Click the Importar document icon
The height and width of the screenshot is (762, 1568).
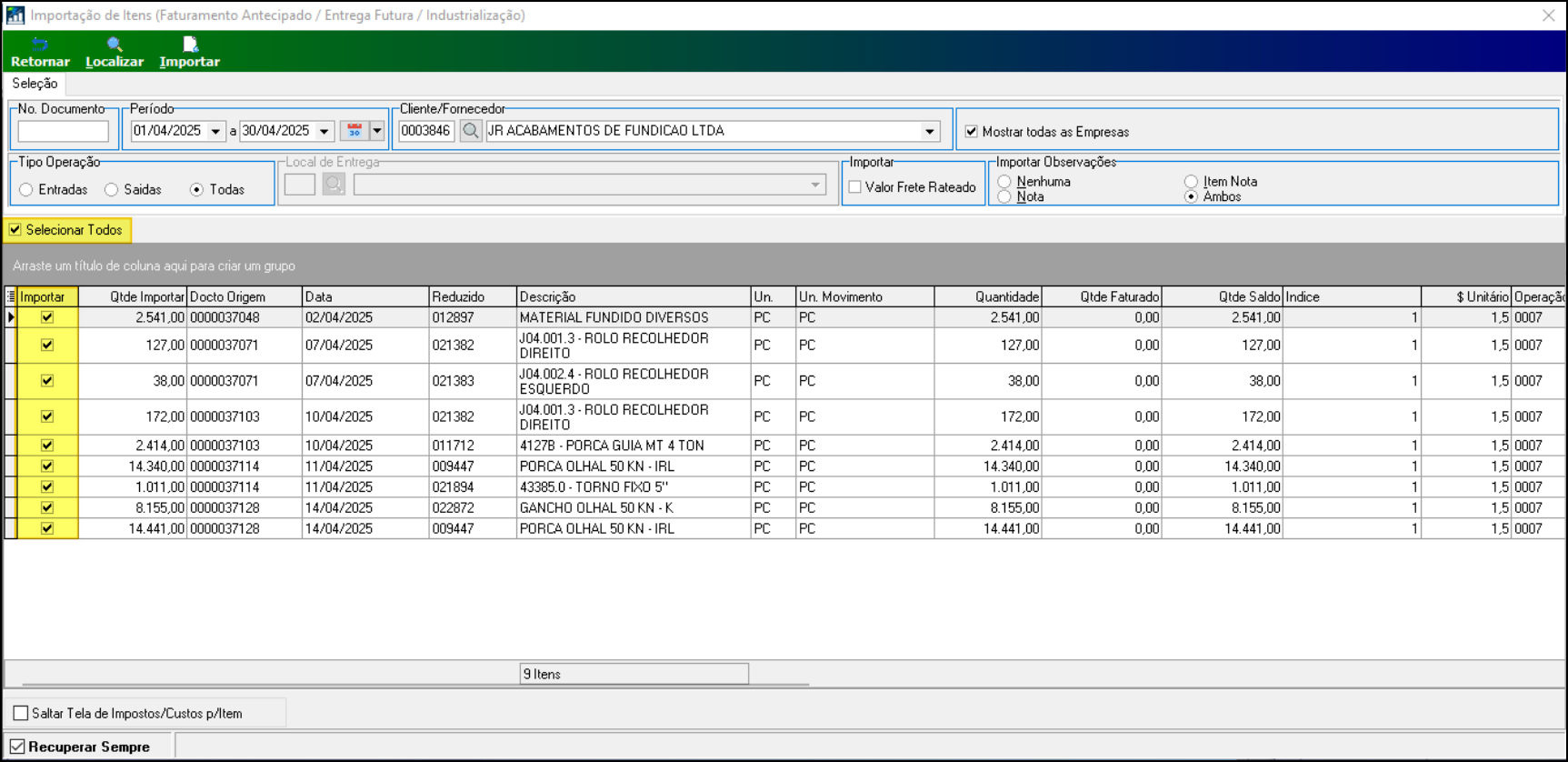coord(190,44)
